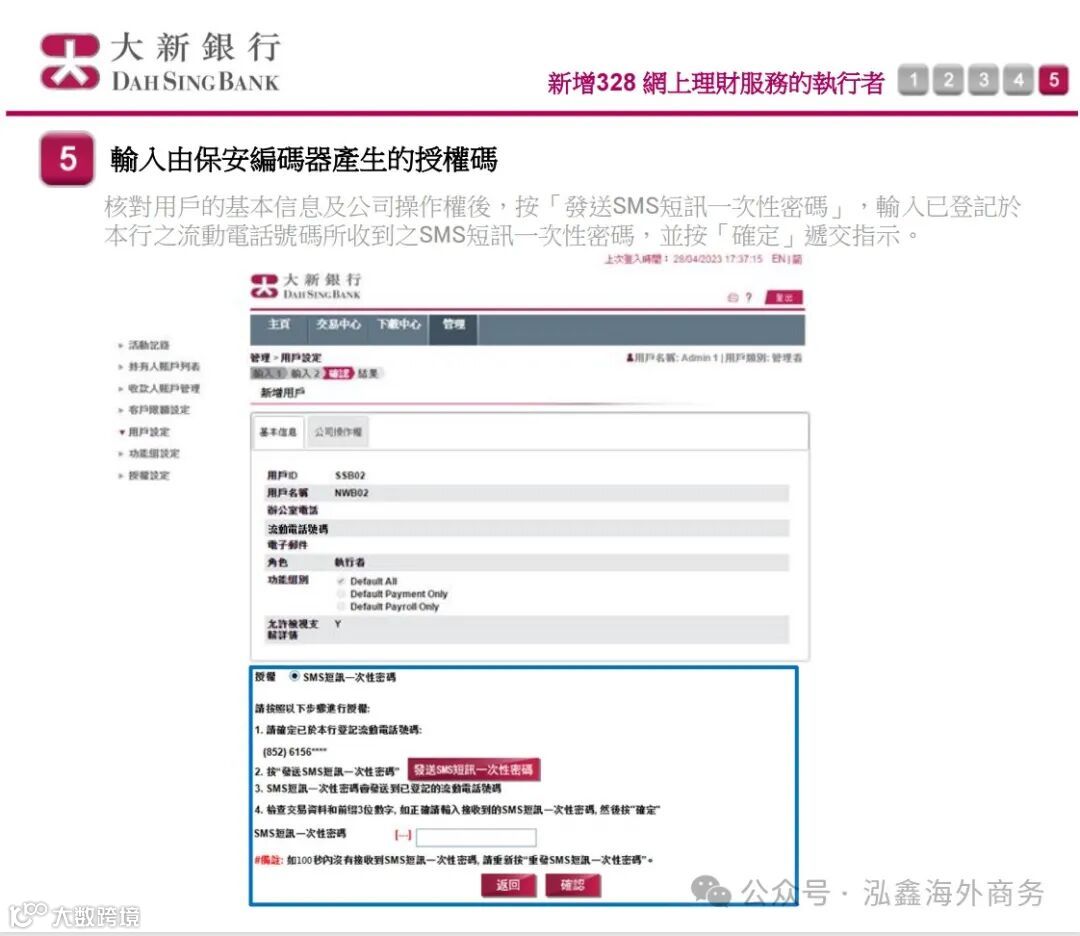Click the 返回 button
This screenshot has height=936, width=1080.
coord(508,885)
